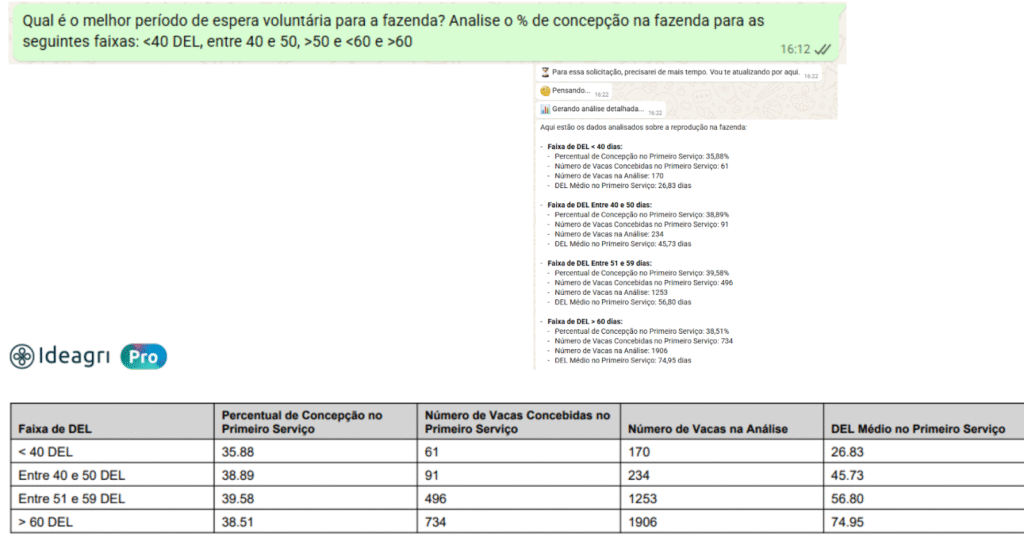
Task: Click the 1906 cell in the table
Action: pos(645,522)
